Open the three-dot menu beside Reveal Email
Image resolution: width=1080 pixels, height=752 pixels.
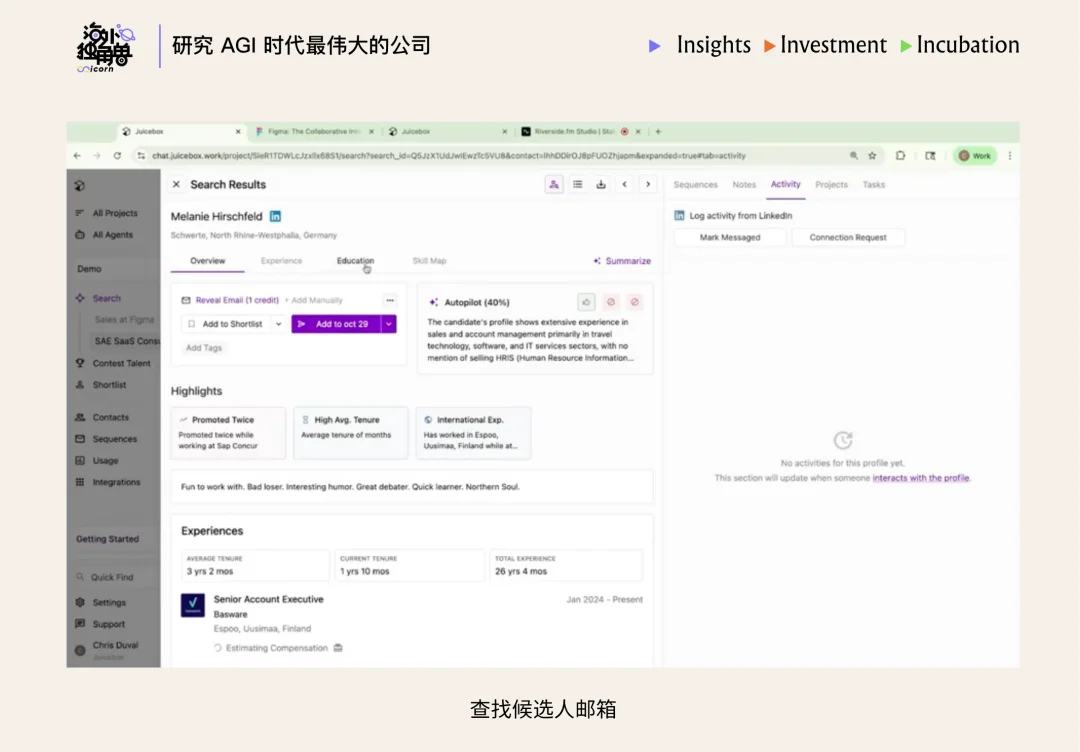390,300
